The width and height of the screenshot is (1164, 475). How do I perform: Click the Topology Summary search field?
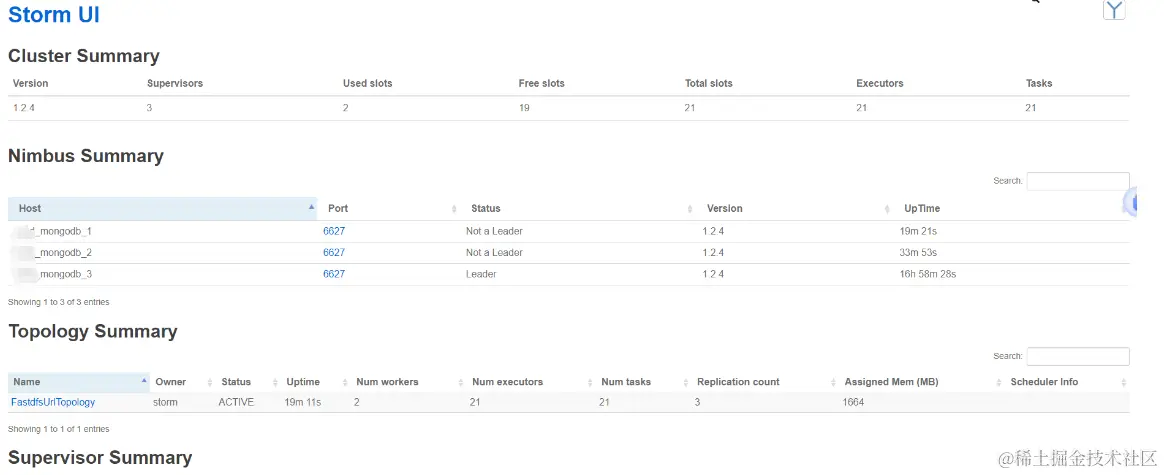tap(1077, 356)
